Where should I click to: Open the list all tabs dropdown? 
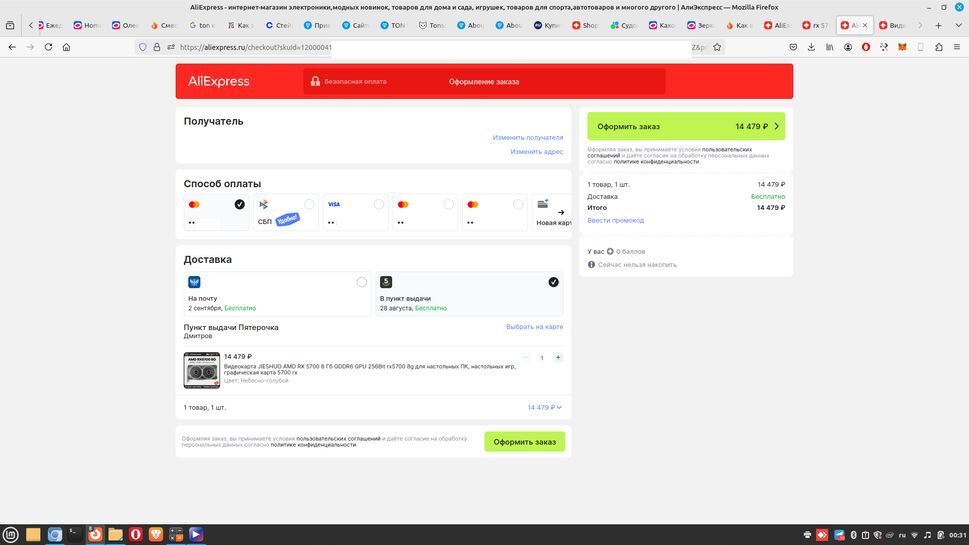point(958,25)
